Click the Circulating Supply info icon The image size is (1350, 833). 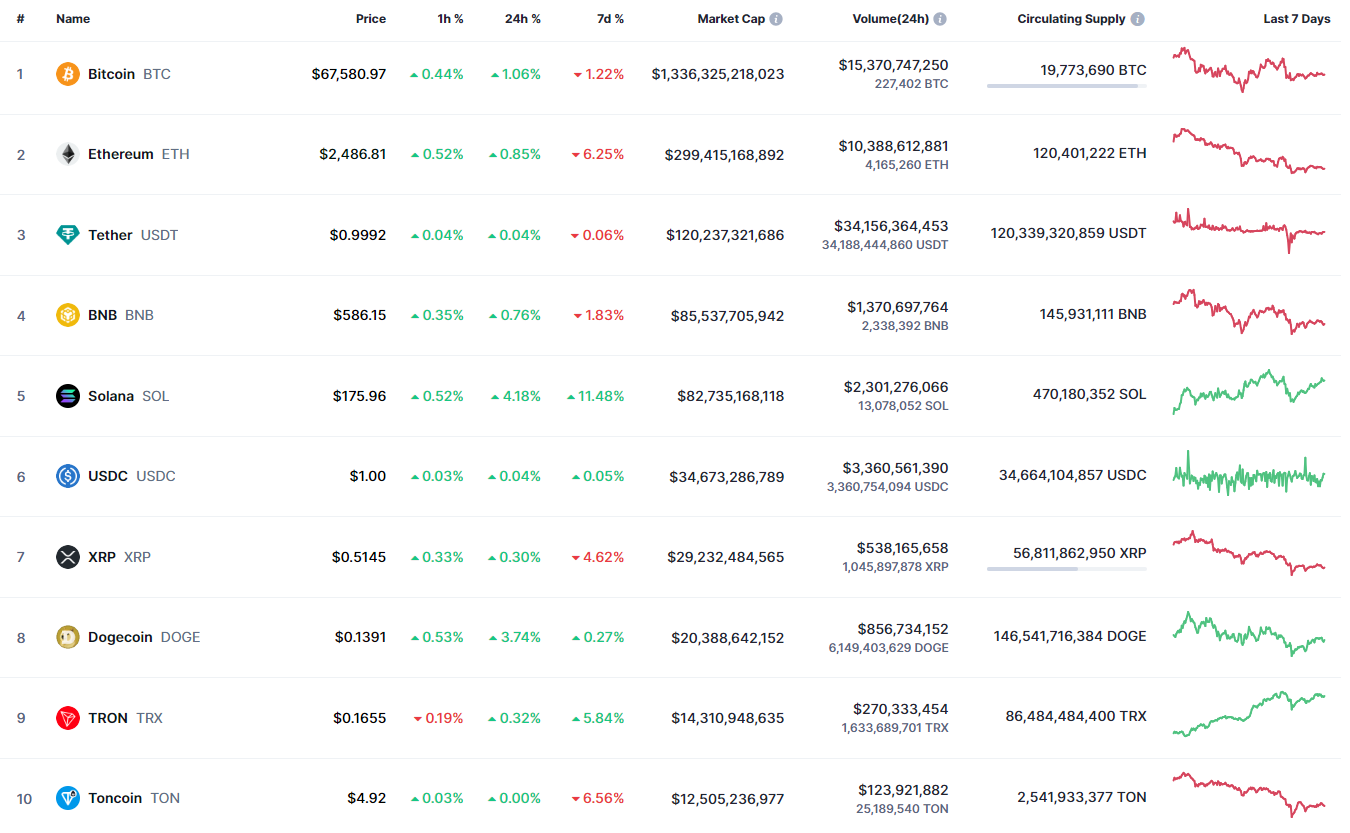[x=1138, y=19]
